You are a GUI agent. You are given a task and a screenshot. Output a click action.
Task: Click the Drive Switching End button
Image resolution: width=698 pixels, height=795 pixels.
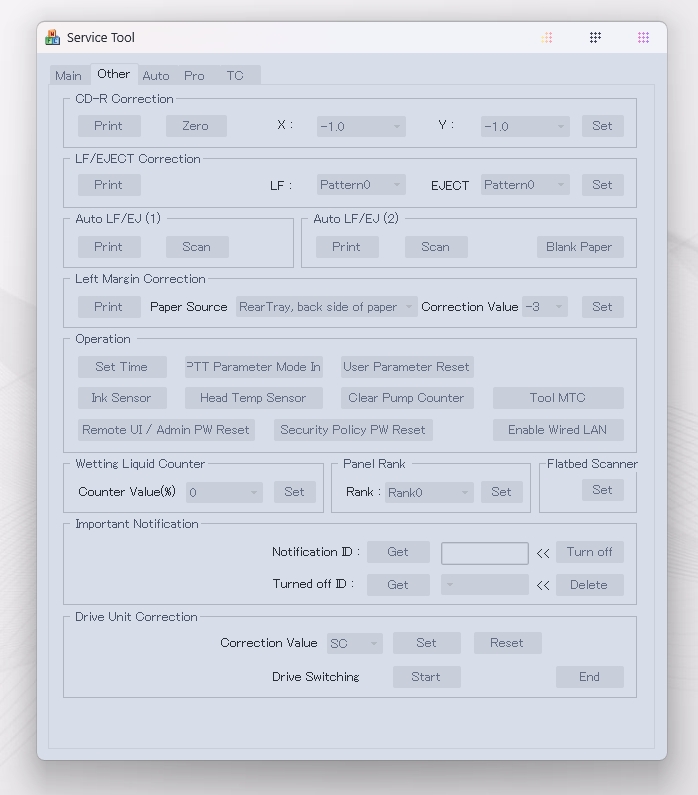tap(590, 677)
